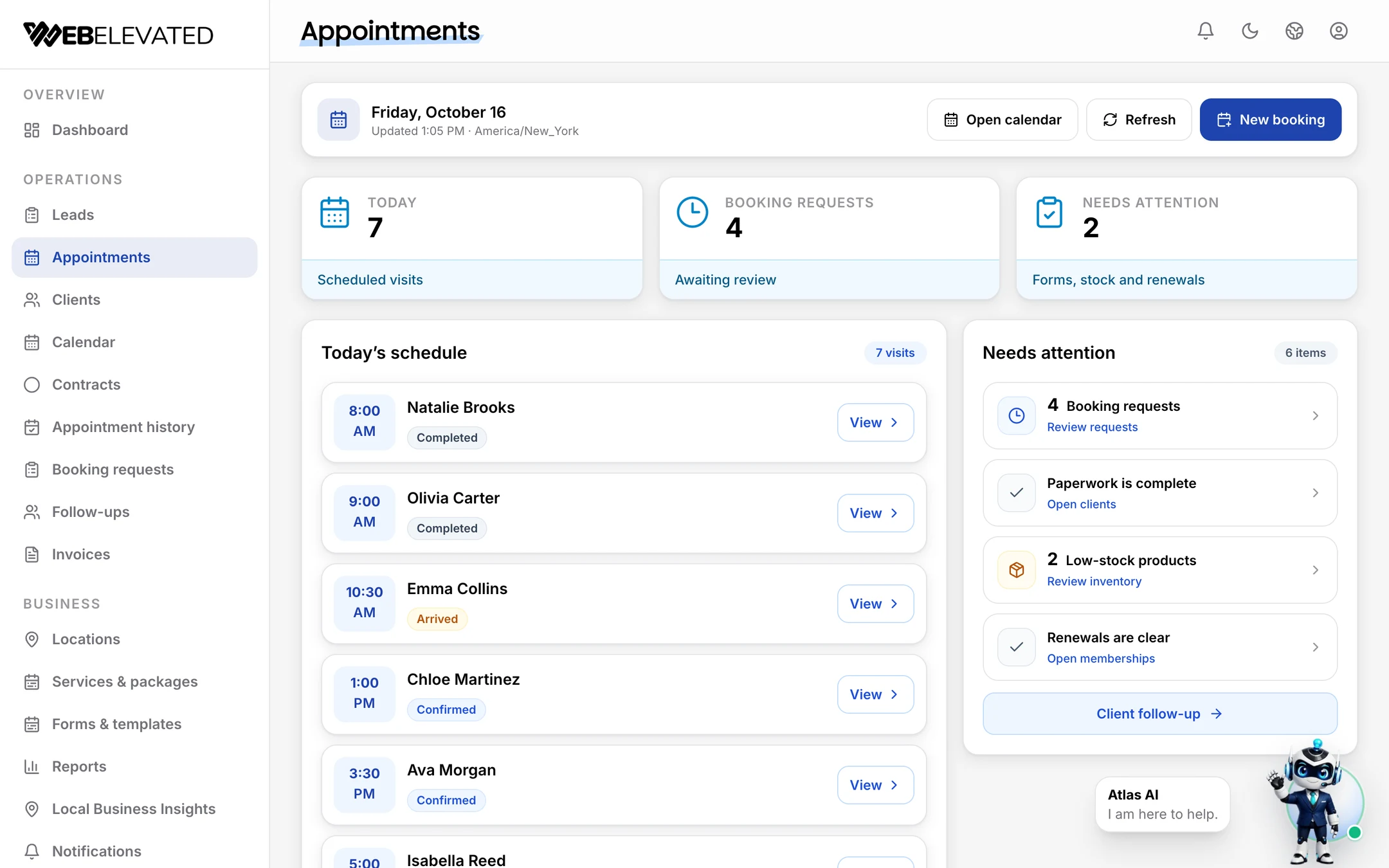
Task: Click the Needs Attention clipboard icon
Action: pyautogui.click(x=1049, y=212)
